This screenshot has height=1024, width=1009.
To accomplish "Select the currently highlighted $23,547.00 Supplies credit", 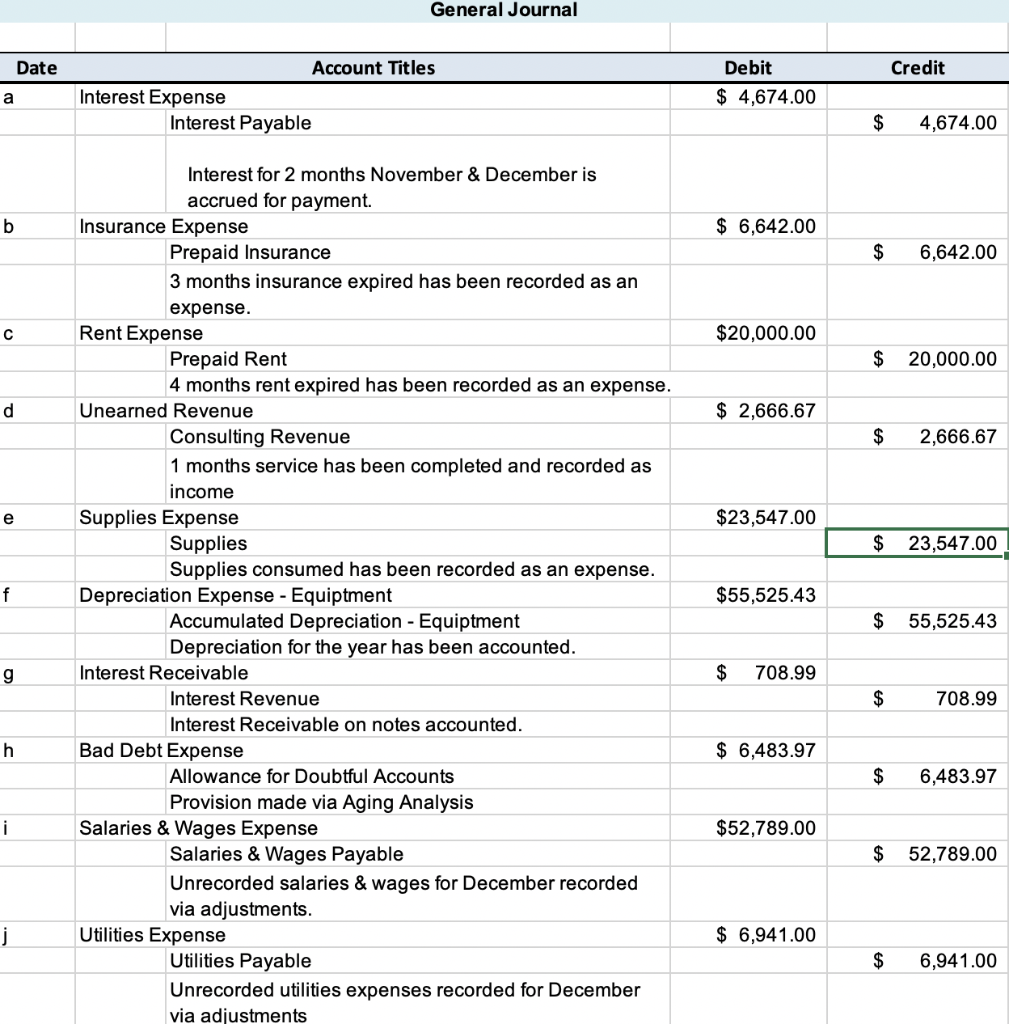I will pyautogui.click(x=916, y=543).
